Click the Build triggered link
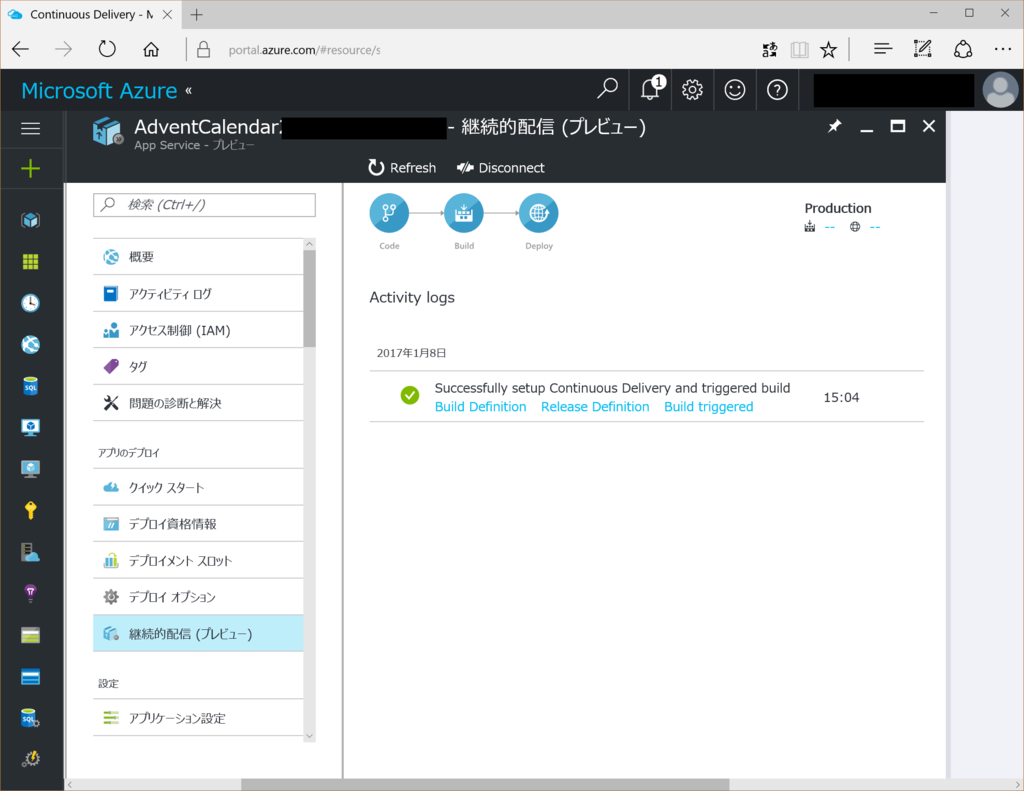This screenshot has width=1024, height=791. (709, 407)
